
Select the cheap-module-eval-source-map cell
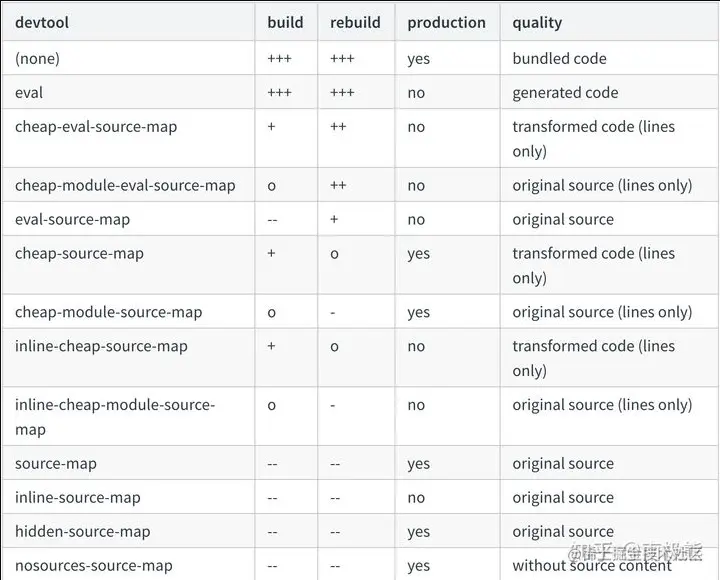pyautogui.click(x=125, y=185)
